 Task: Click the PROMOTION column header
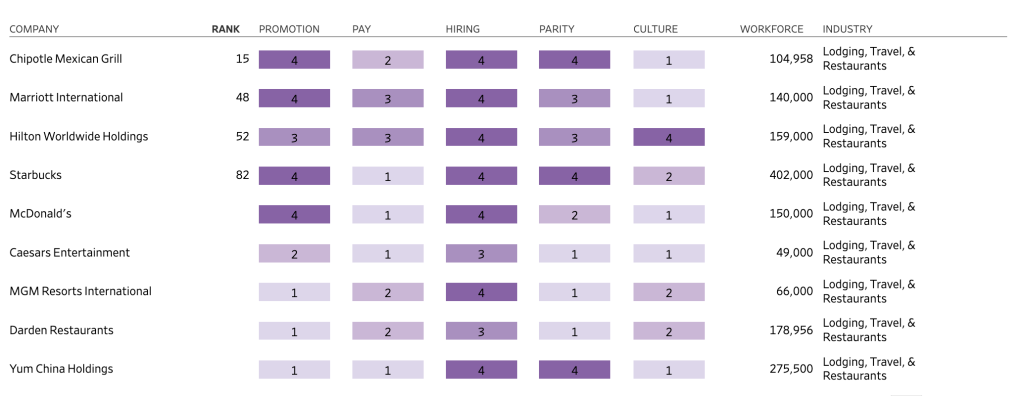pos(289,29)
